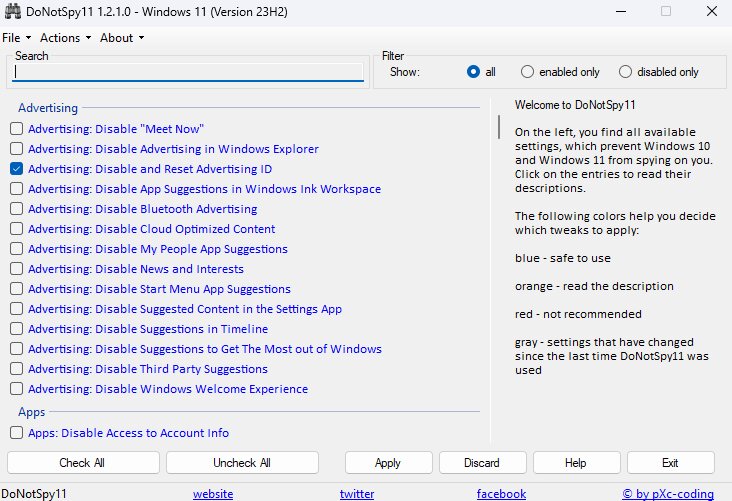Open the twitter link

click(357, 494)
